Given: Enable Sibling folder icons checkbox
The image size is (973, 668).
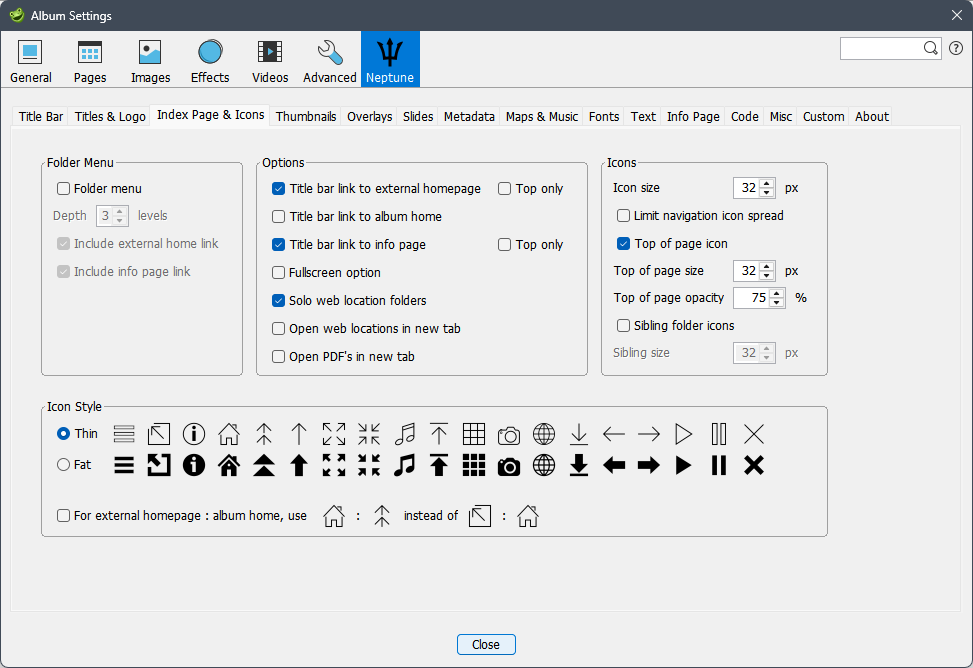Looking at the screenshot, I should [x=624, y=325].
